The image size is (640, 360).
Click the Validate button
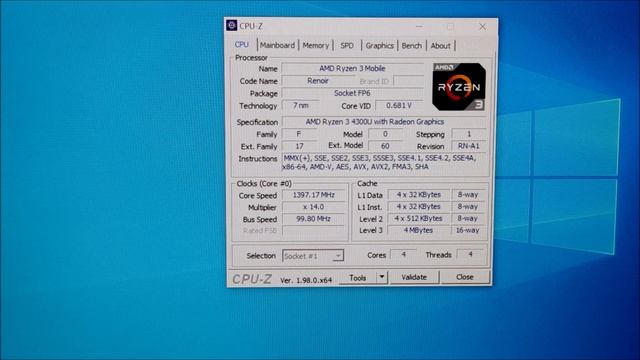click(414, 277)
